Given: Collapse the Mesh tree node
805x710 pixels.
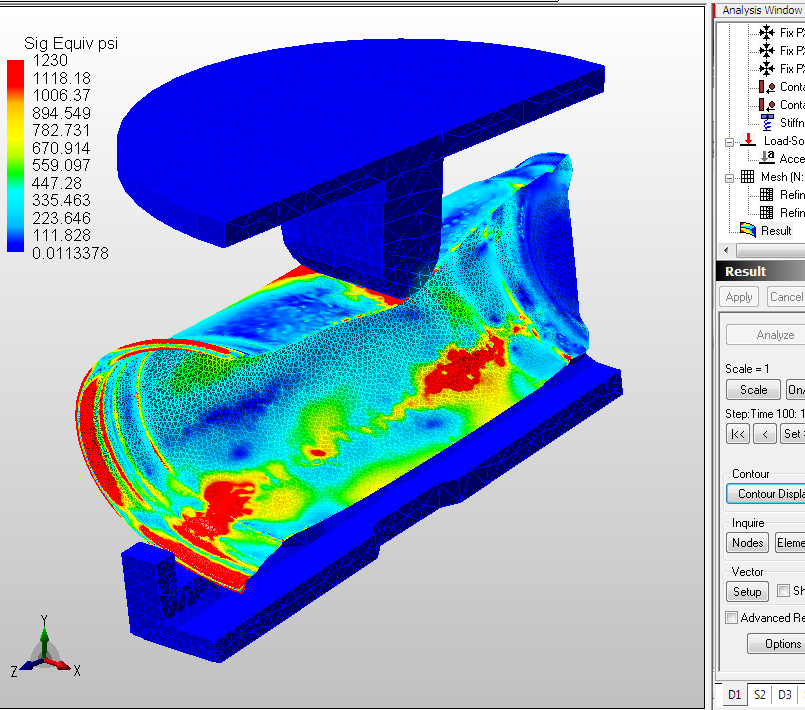Looking at the screenshot, I should 729,177.
